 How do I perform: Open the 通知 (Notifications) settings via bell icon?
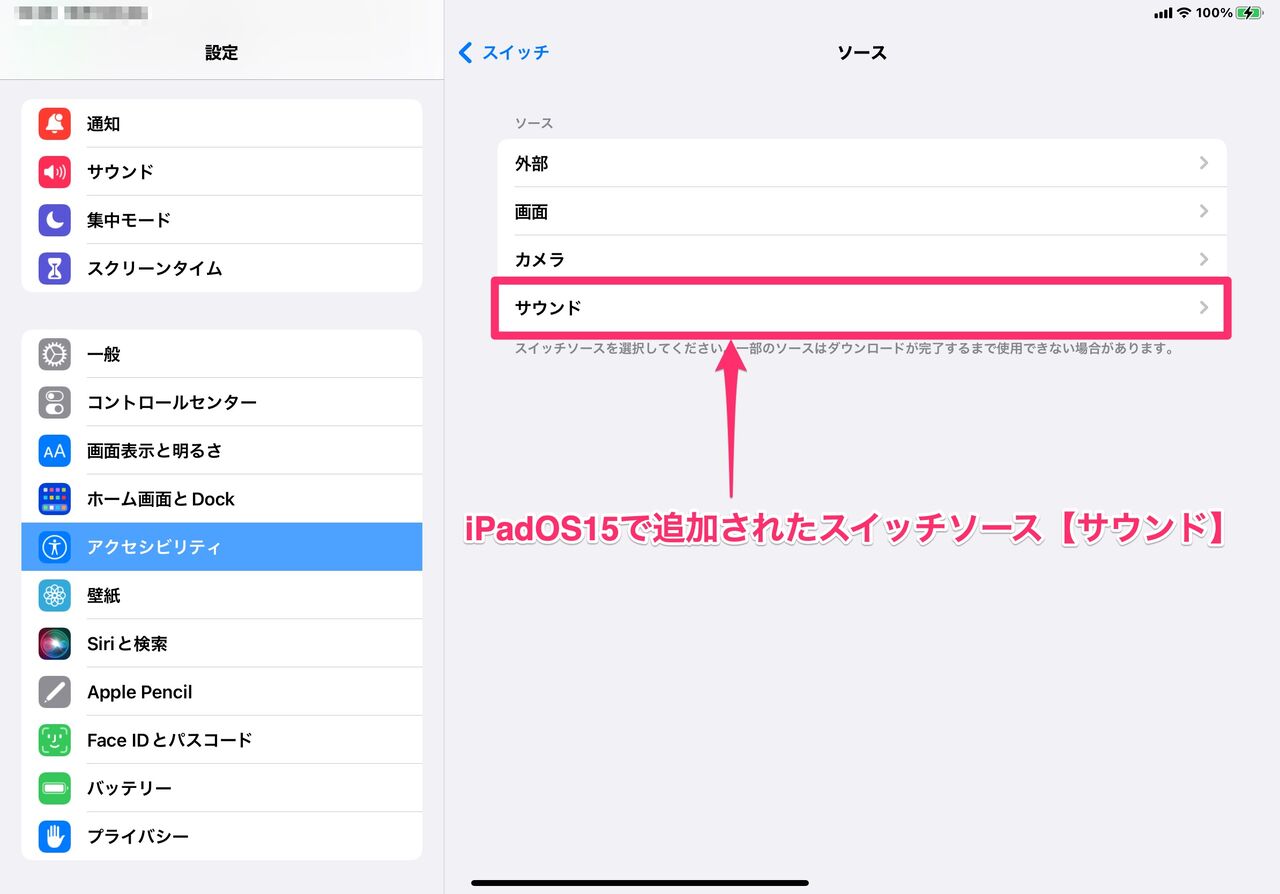tap(54, 123)
